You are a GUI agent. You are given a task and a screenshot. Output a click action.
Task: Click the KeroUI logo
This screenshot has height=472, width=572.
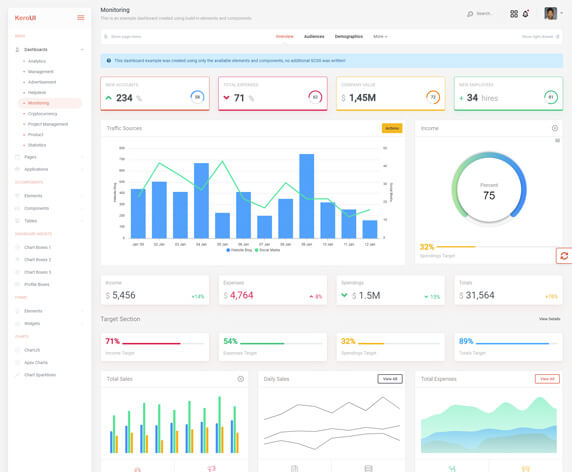pos(25,18)
